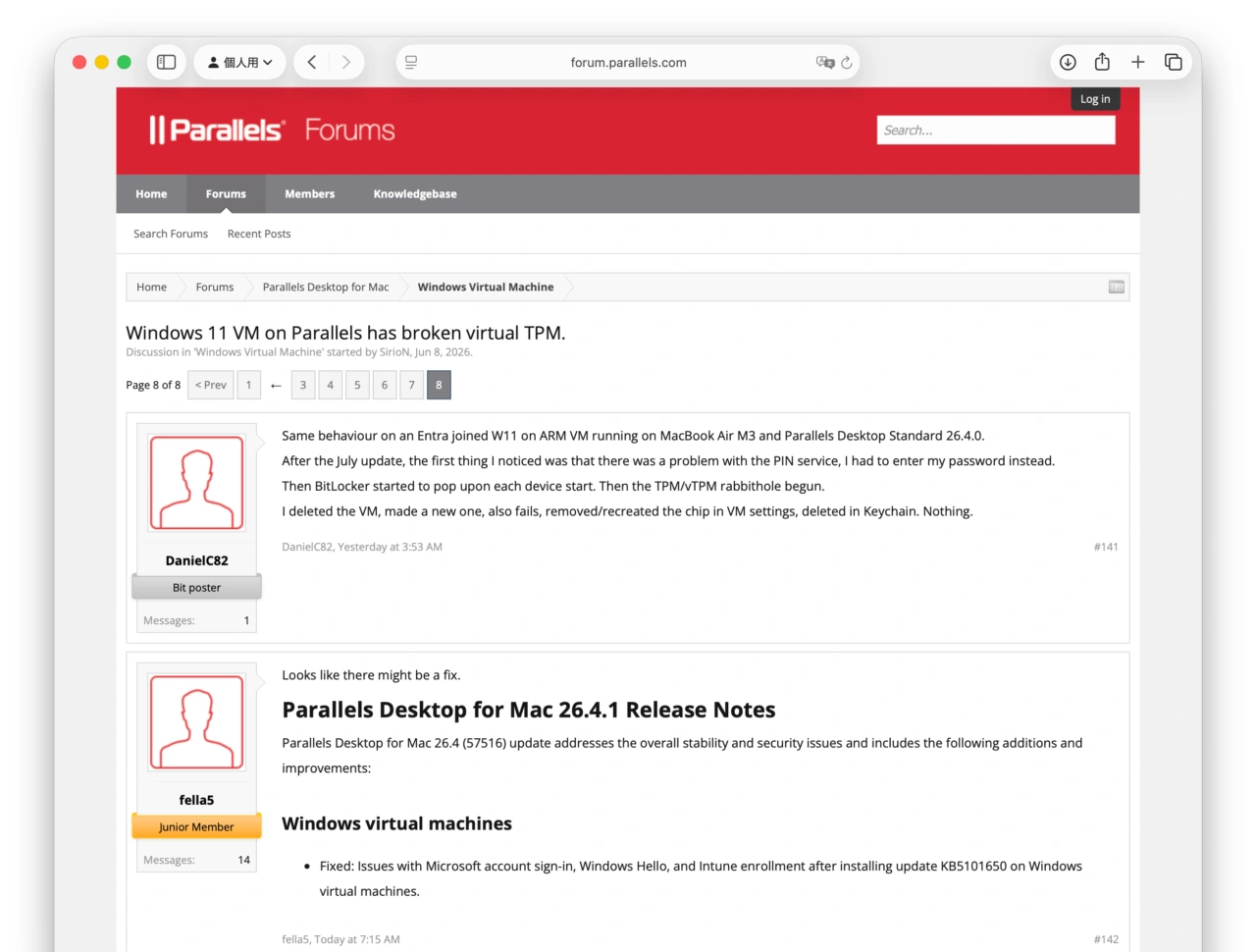1256x952 pixels.
Task: Go to Parallels Desktop for Mac breadcrumb
Action: [326, 287]
